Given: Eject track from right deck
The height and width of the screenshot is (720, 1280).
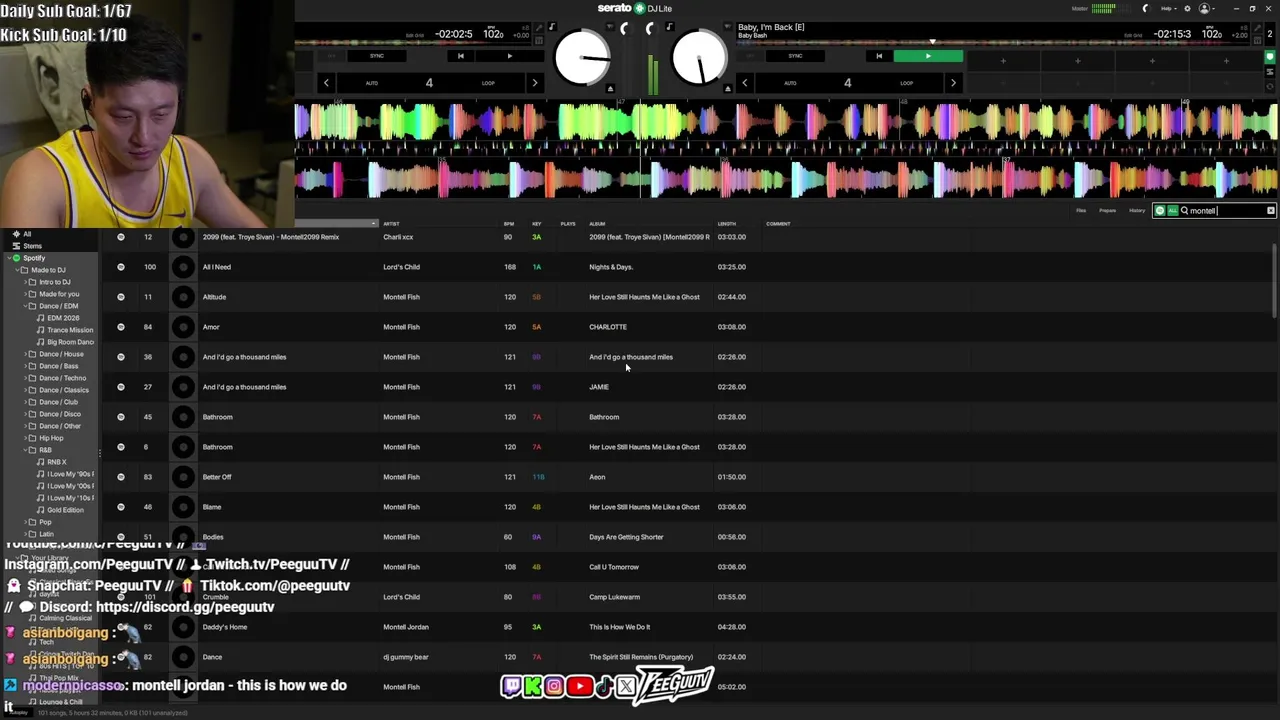Looking at the screenshot, I should coord(728,89).
